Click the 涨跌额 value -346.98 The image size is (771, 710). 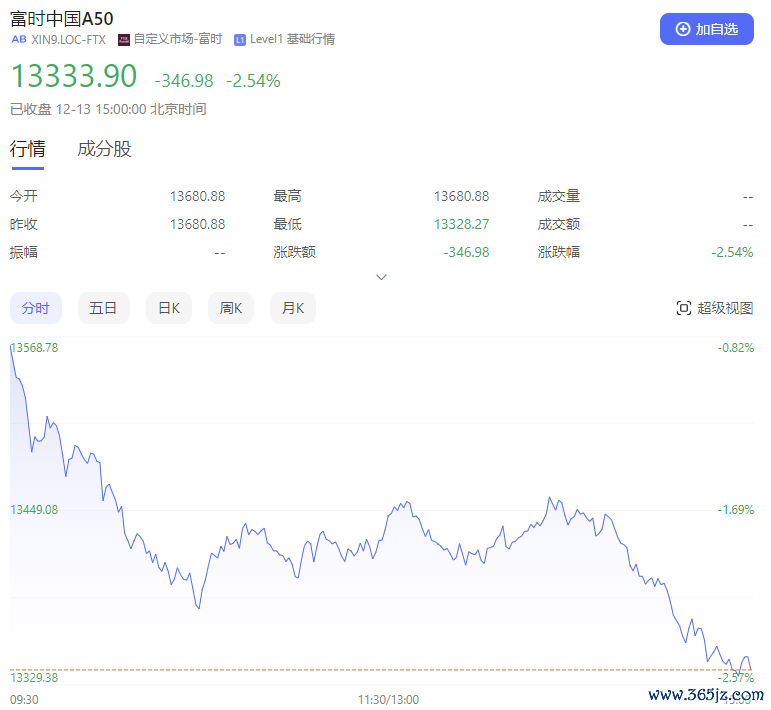[466, 252]
